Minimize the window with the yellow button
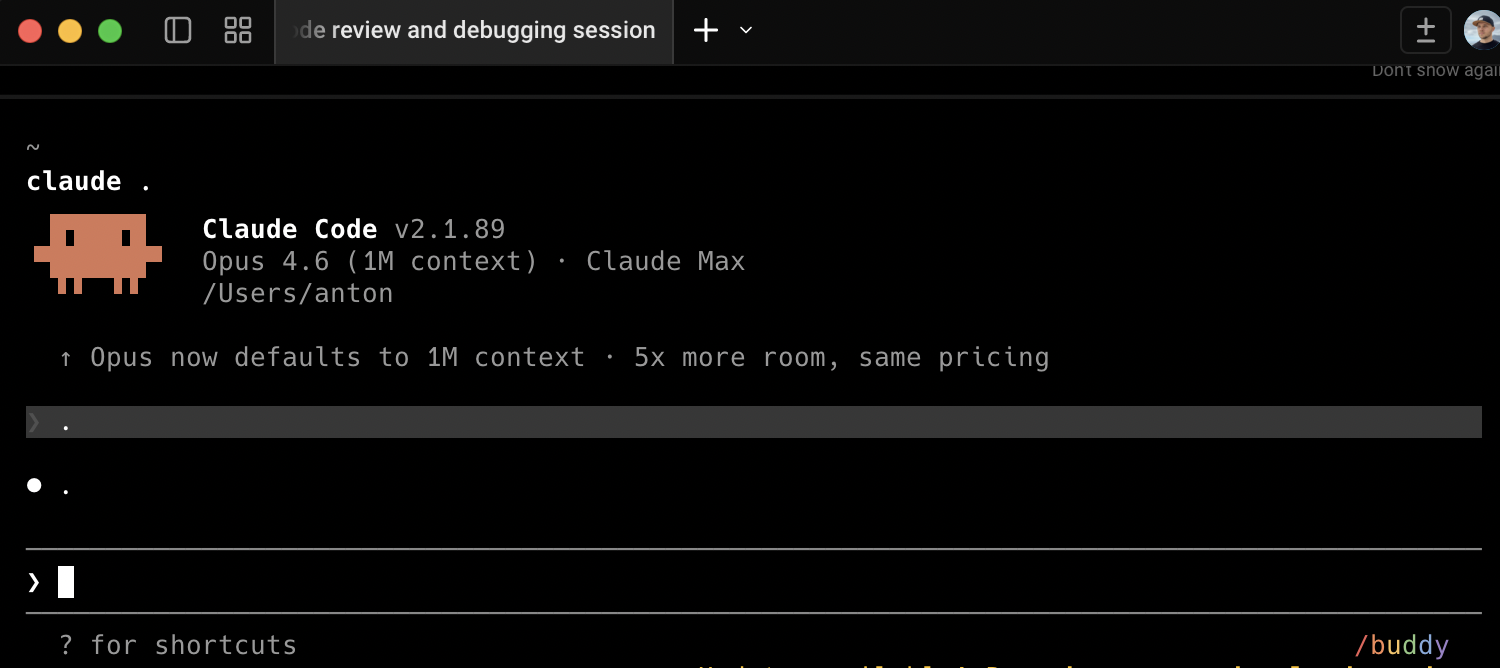1500x668 pixels. [70, 31]
